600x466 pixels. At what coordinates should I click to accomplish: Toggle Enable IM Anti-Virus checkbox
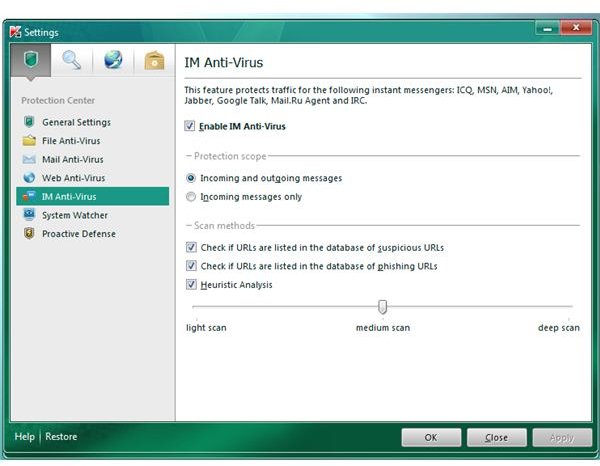(190, 126)
